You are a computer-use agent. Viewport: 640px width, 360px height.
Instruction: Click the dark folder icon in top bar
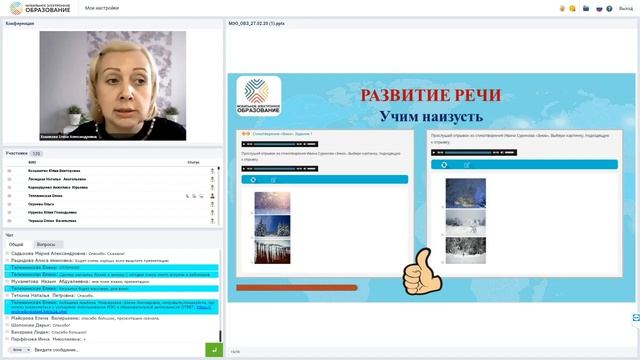pos(586,8)
